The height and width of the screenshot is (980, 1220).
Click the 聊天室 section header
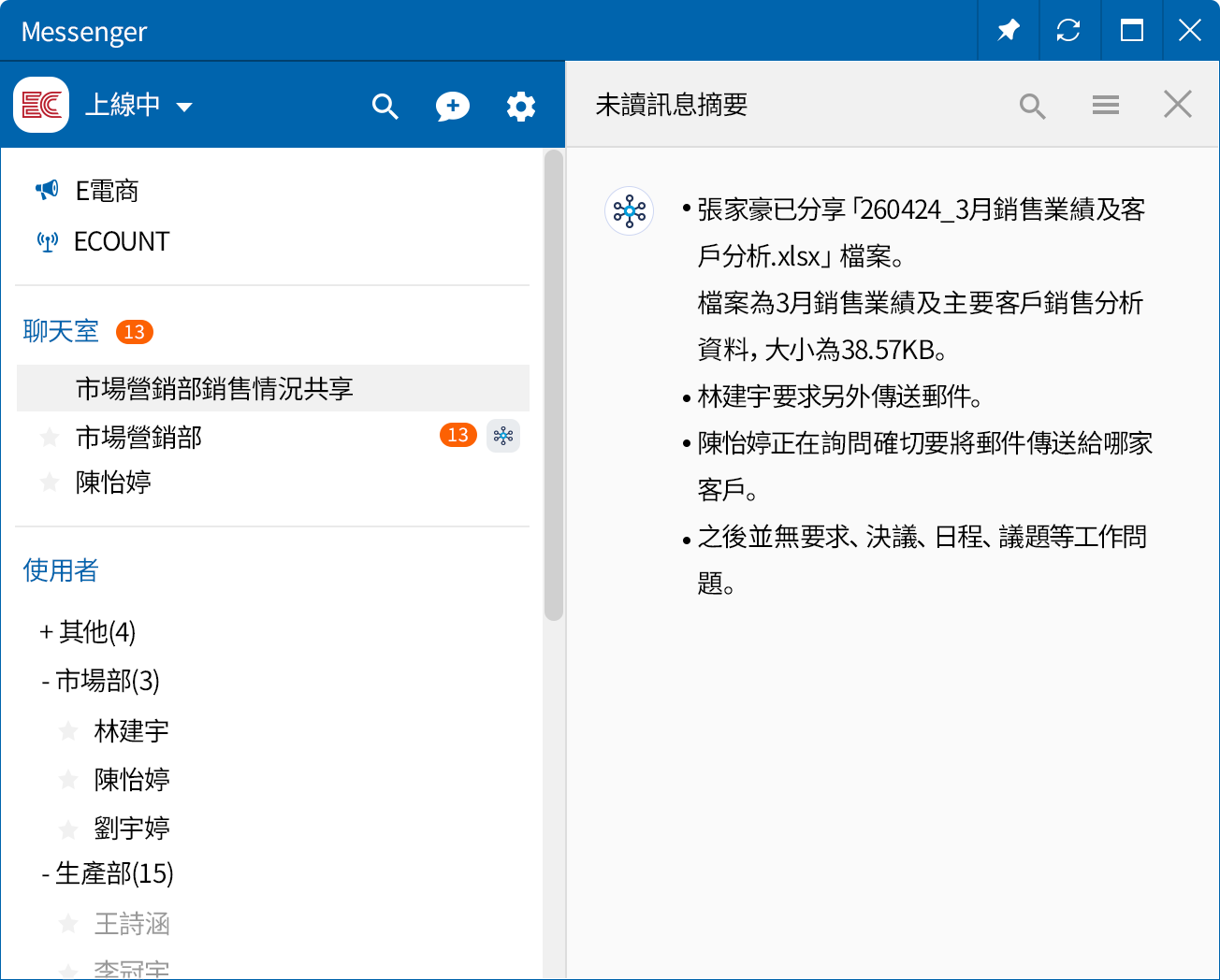[x=61, y=331]
